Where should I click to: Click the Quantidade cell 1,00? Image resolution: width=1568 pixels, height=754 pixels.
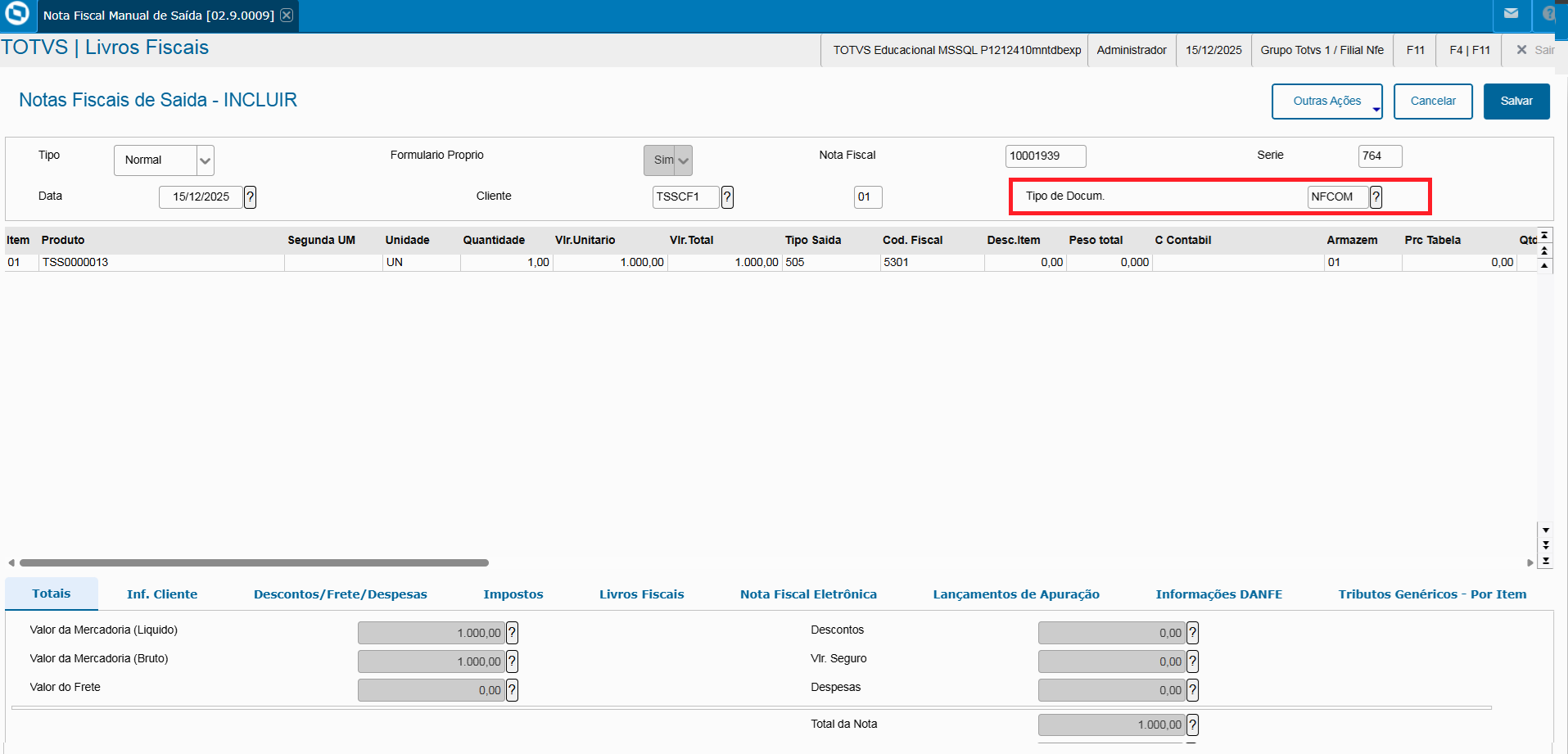point(507,263)
